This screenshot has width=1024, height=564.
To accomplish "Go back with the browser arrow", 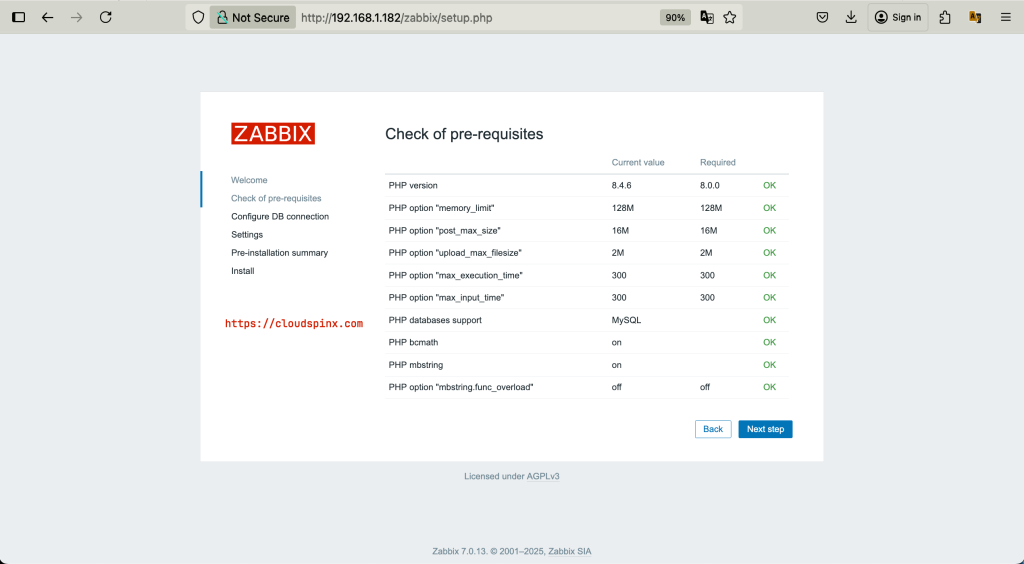I will [48, 18].
